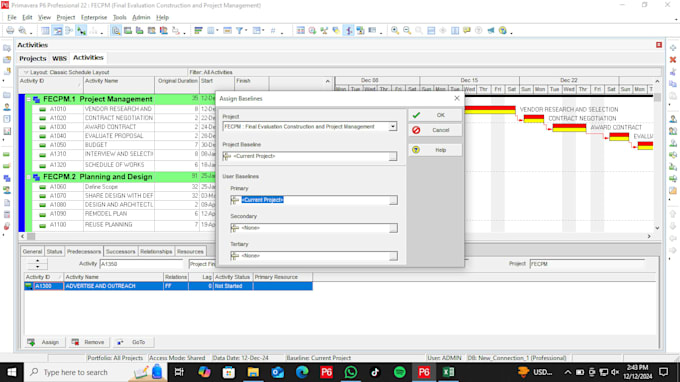Click the Zoom In magnifier icon
680x382 pixels.
(395, 30)
